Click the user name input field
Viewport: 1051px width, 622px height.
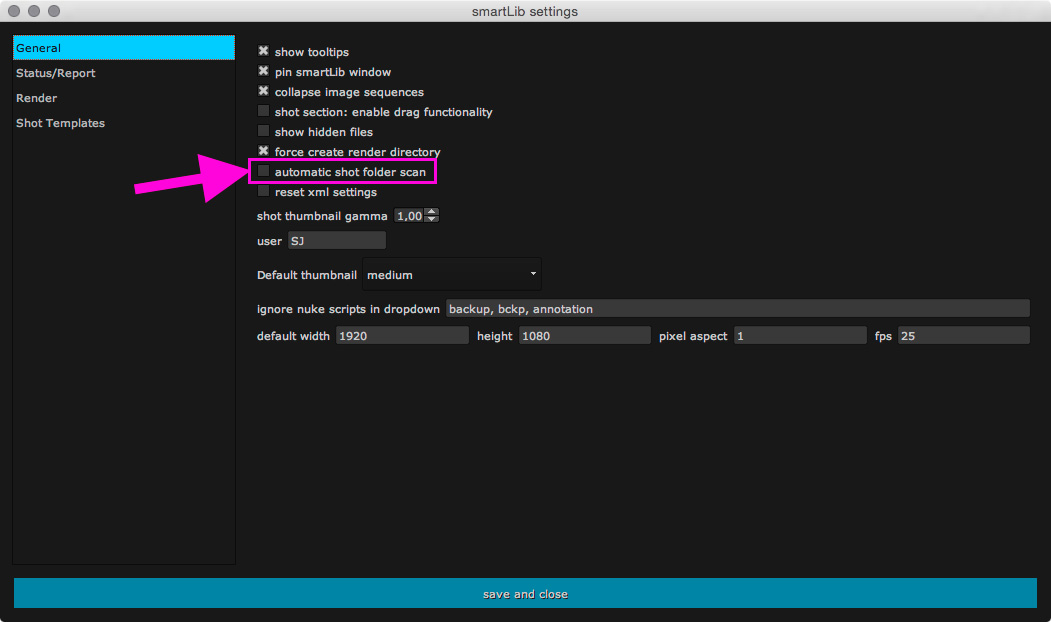click(336, 241)
